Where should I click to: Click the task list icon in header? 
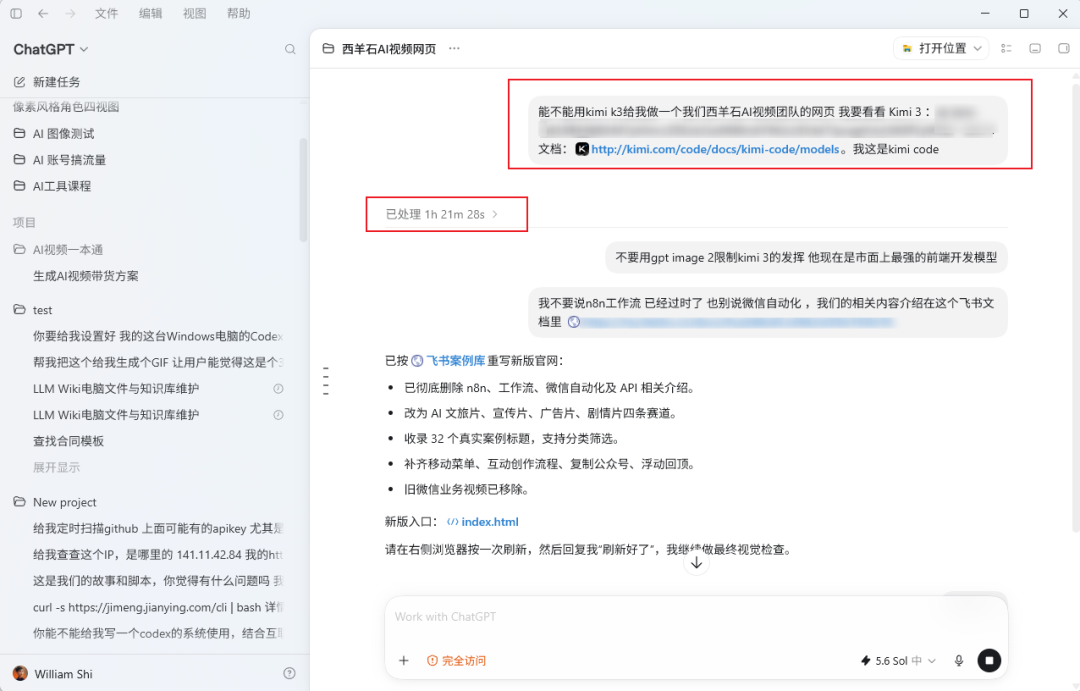point(1006,48)
